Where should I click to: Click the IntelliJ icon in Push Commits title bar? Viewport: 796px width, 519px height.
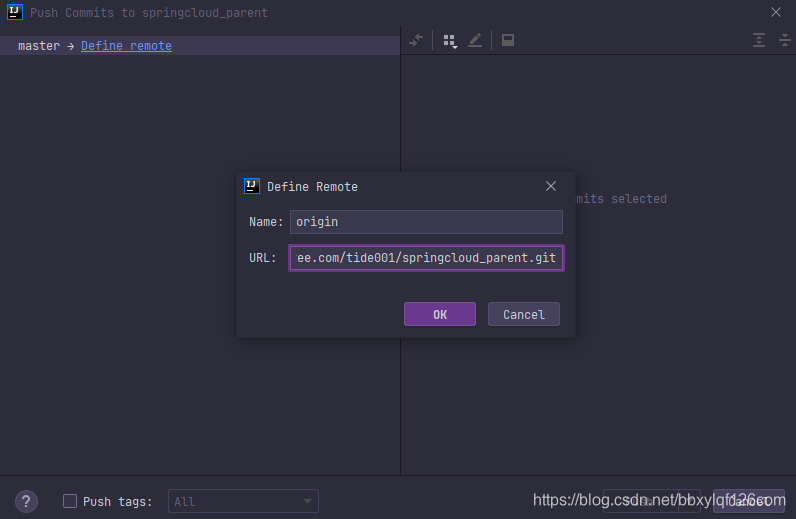[x=15, y=12]
